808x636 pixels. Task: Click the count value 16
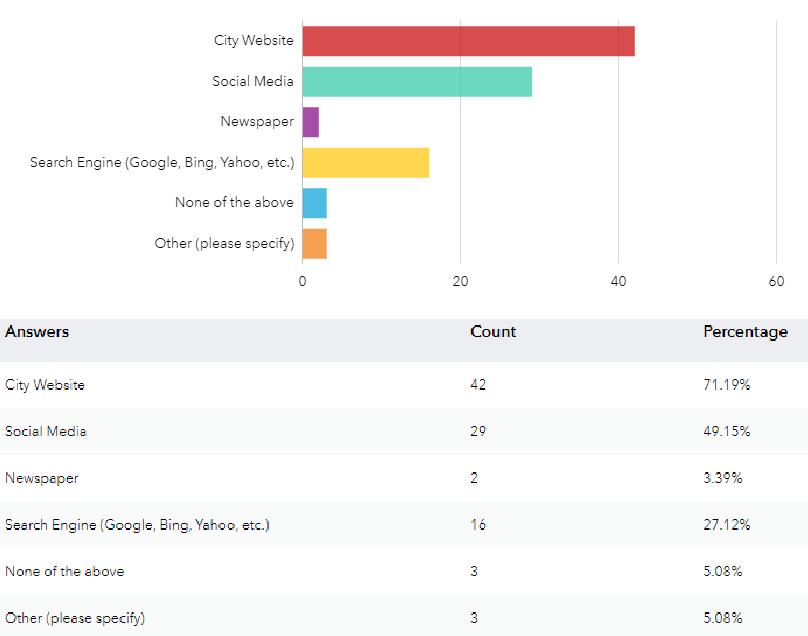[478, 525]
